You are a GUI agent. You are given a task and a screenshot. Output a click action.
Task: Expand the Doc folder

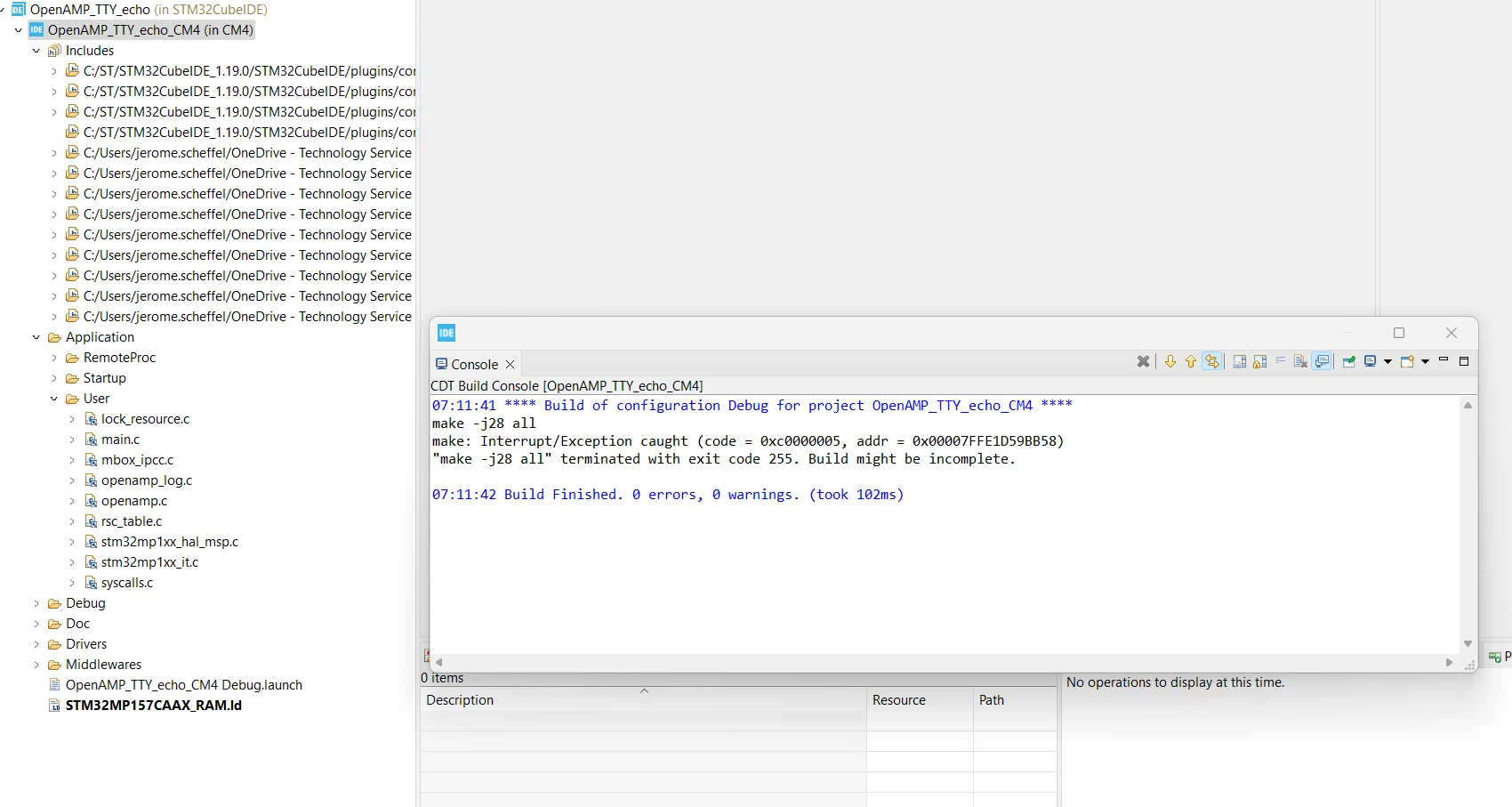tap(36, 624)
